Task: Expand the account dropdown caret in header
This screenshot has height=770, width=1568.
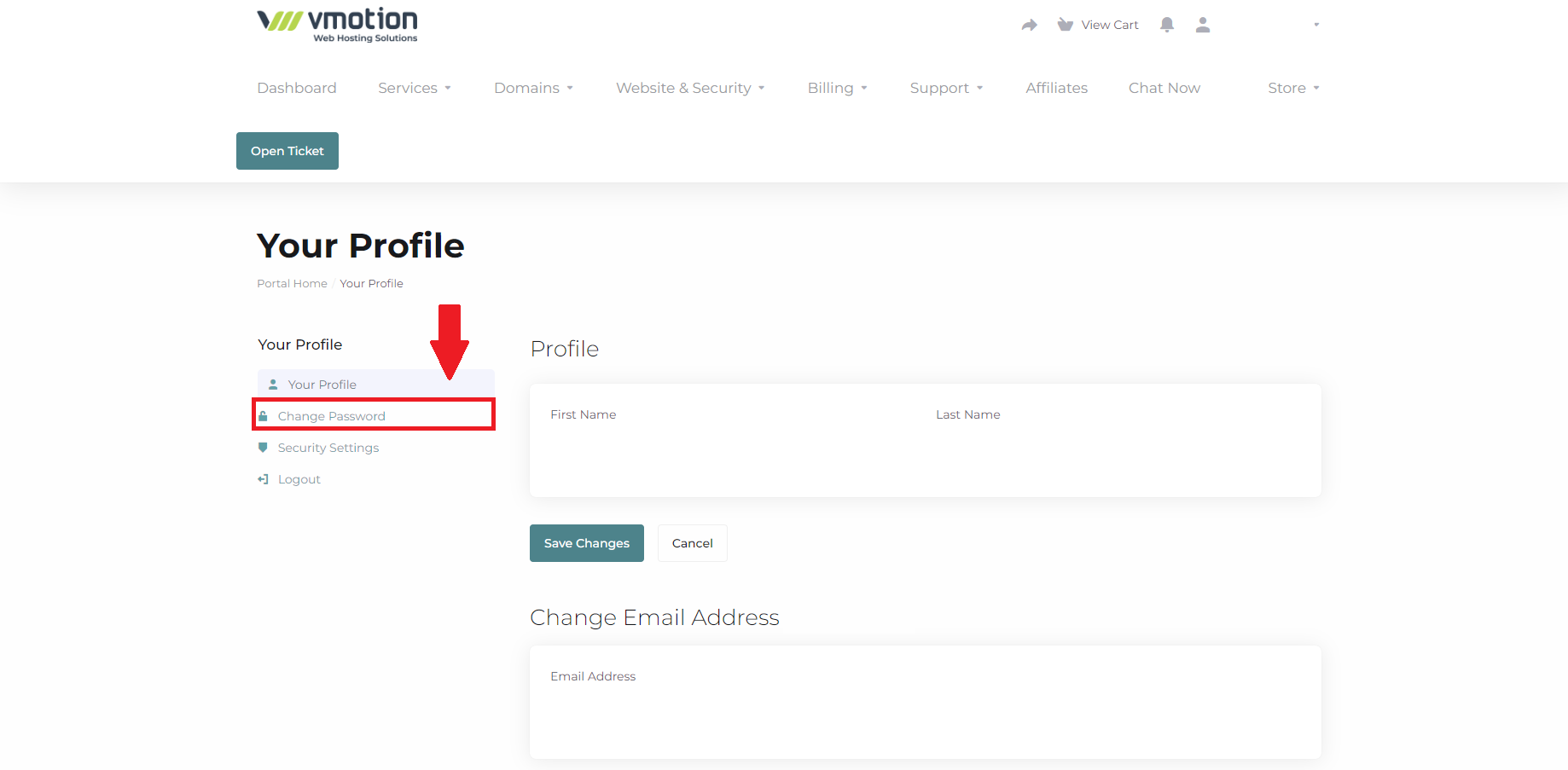Action: click(x=1316, y=25)
